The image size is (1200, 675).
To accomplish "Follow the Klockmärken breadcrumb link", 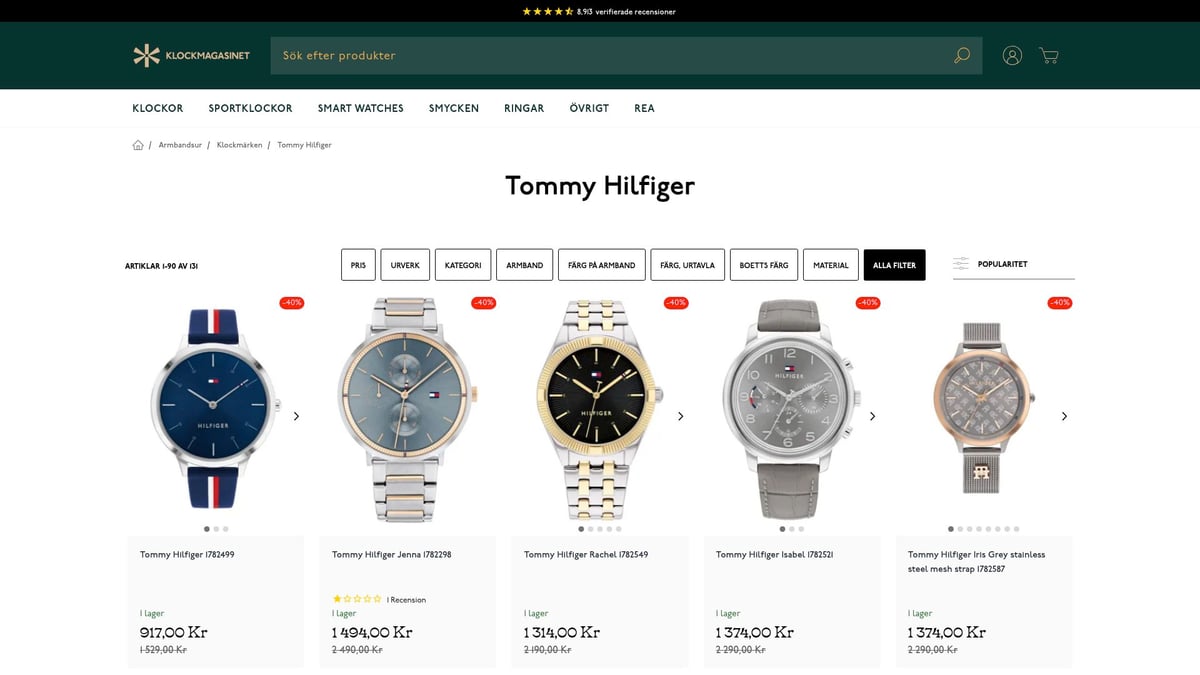I will [x=240, y=145].
